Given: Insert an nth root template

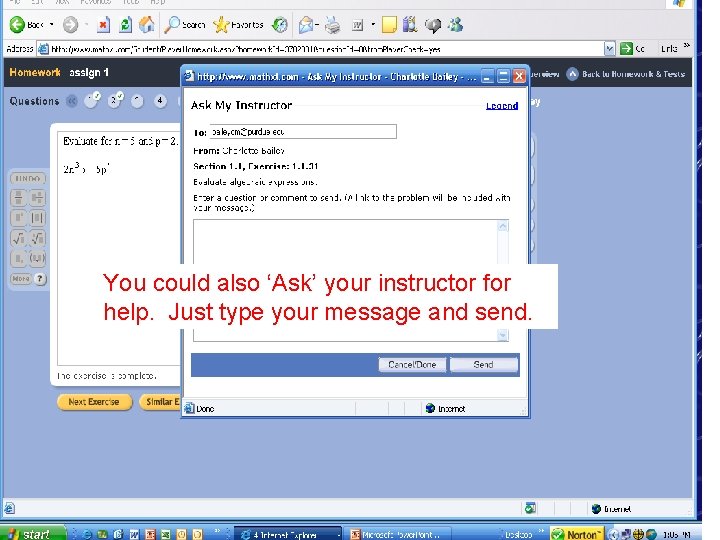Looking at the screenshot, I should pyautogui.click(x=38, y=238).
